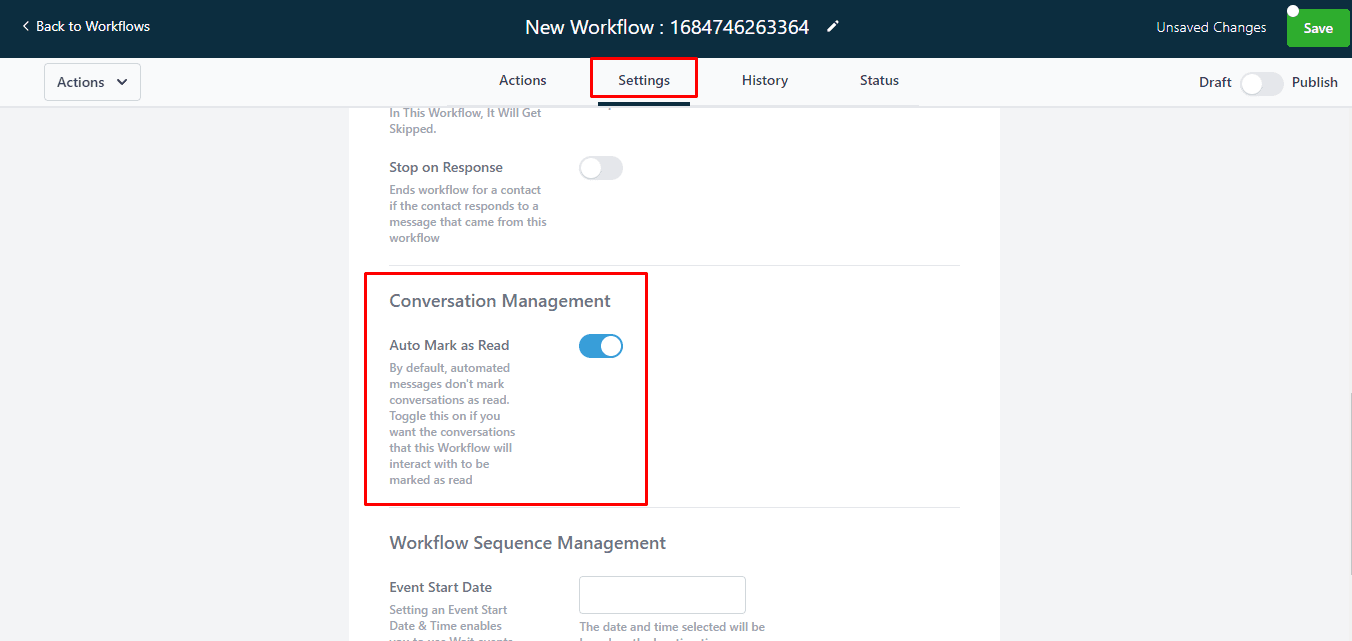Click the Event Start Date input field

[x=662, y=594]
